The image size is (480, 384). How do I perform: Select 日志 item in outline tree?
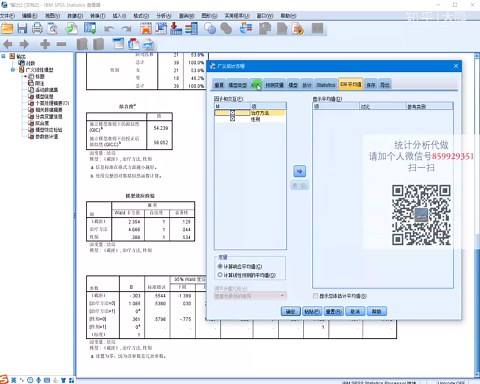[30, 63]
